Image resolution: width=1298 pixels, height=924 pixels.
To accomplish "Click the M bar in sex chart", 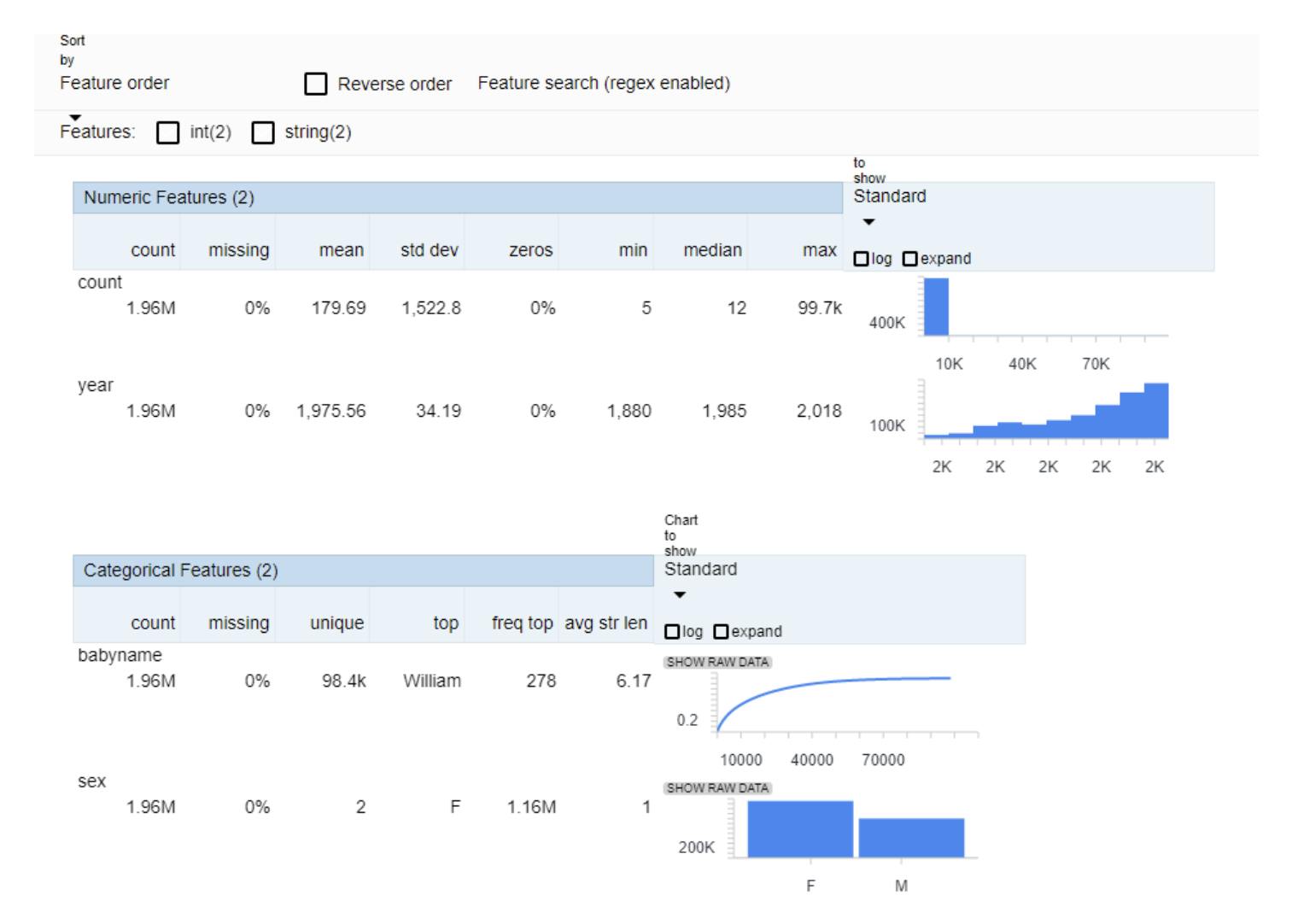I will click(x=911, y=838).
